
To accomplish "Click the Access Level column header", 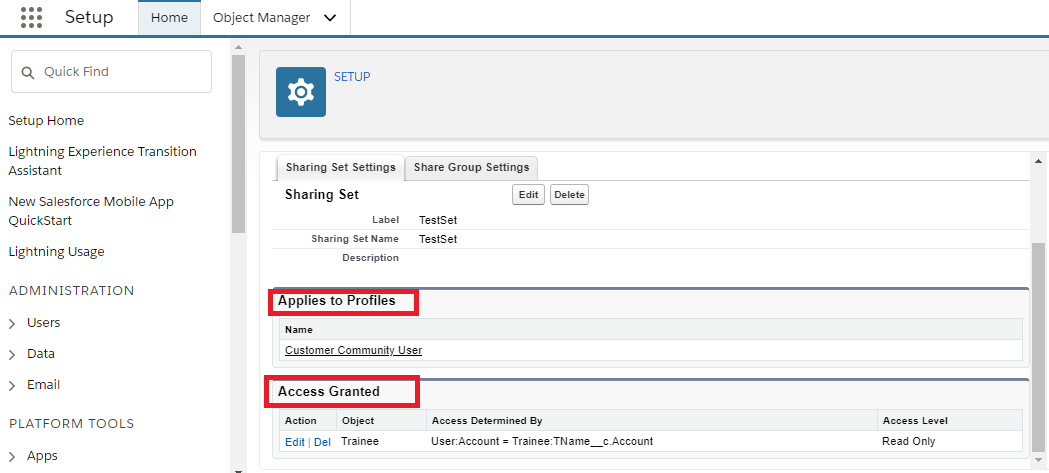I will [x=915, y=421].
